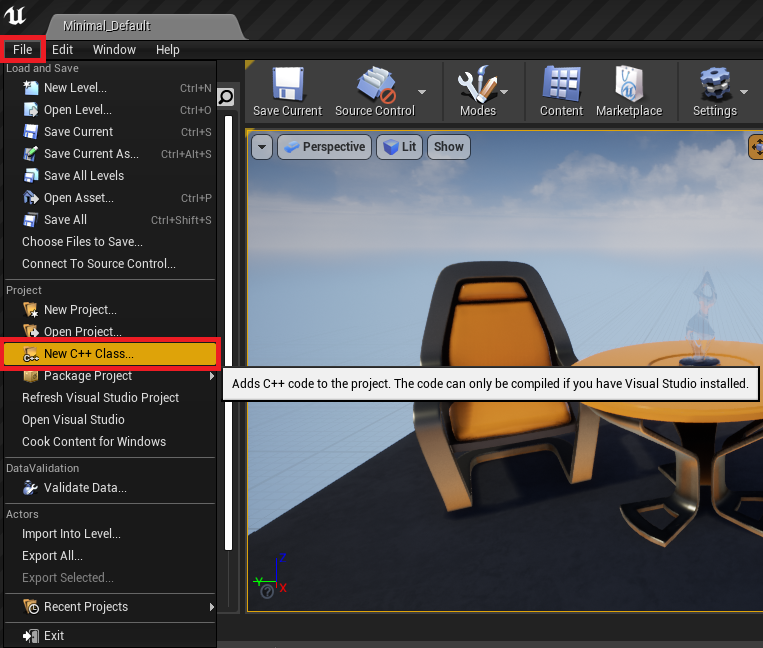Open the Marketplace toolbar bag icon
This screenshot has width=763, height=648.
[x=629, y=83]
